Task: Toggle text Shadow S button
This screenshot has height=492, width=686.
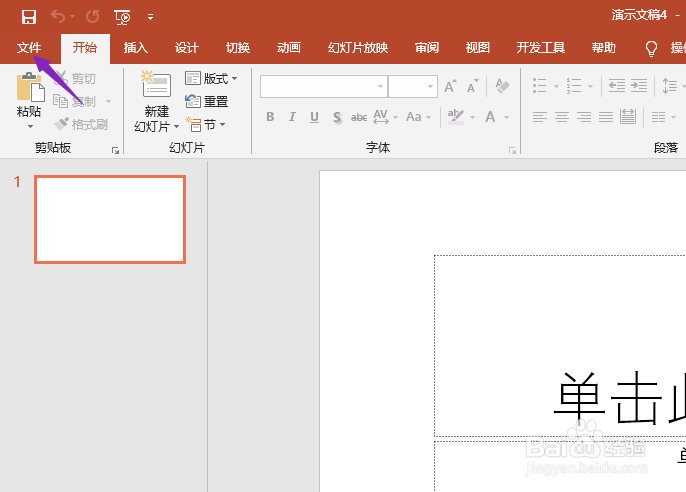Action: (x=337, y=117)
